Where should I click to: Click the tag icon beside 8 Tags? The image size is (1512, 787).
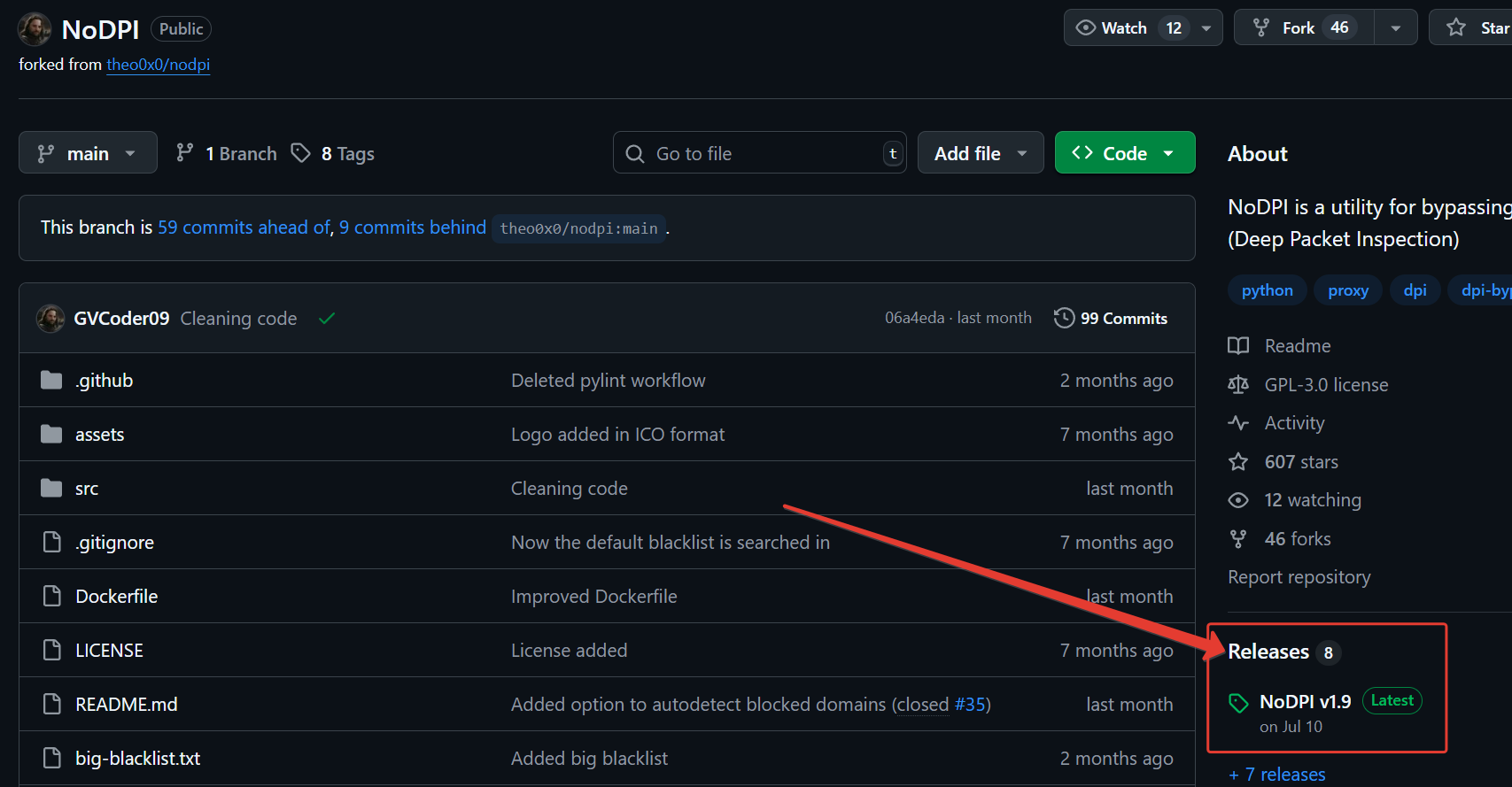(301, 153)
